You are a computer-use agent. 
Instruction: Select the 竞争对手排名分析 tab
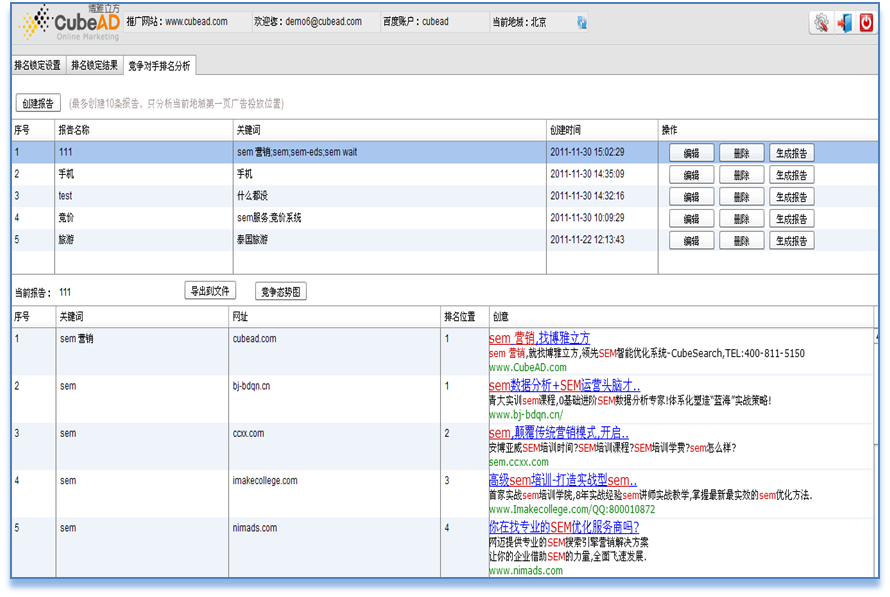(x=159, y=66)
